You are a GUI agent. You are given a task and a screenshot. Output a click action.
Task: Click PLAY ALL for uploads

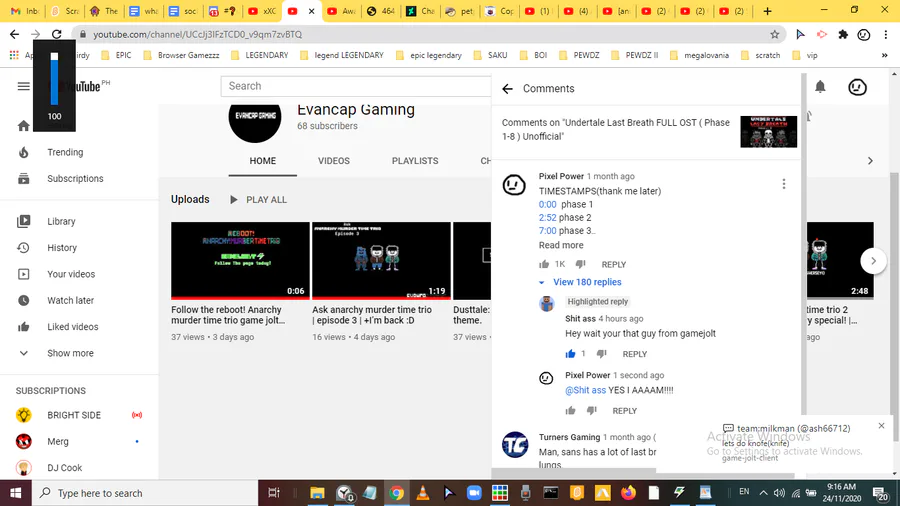tap(258, 200)
